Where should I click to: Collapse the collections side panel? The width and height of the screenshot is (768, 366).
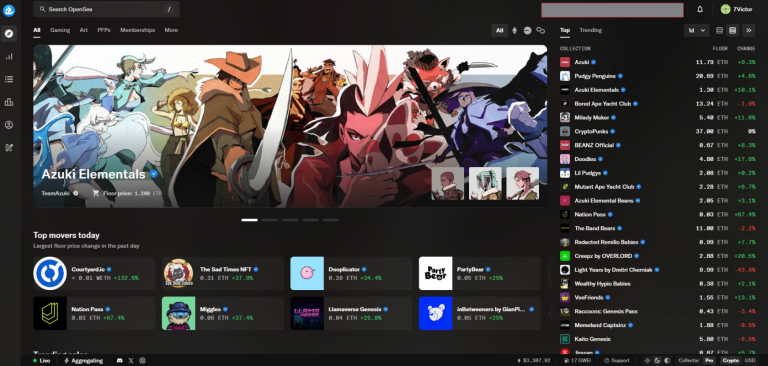pyautogui.click(x=749, y=30)
